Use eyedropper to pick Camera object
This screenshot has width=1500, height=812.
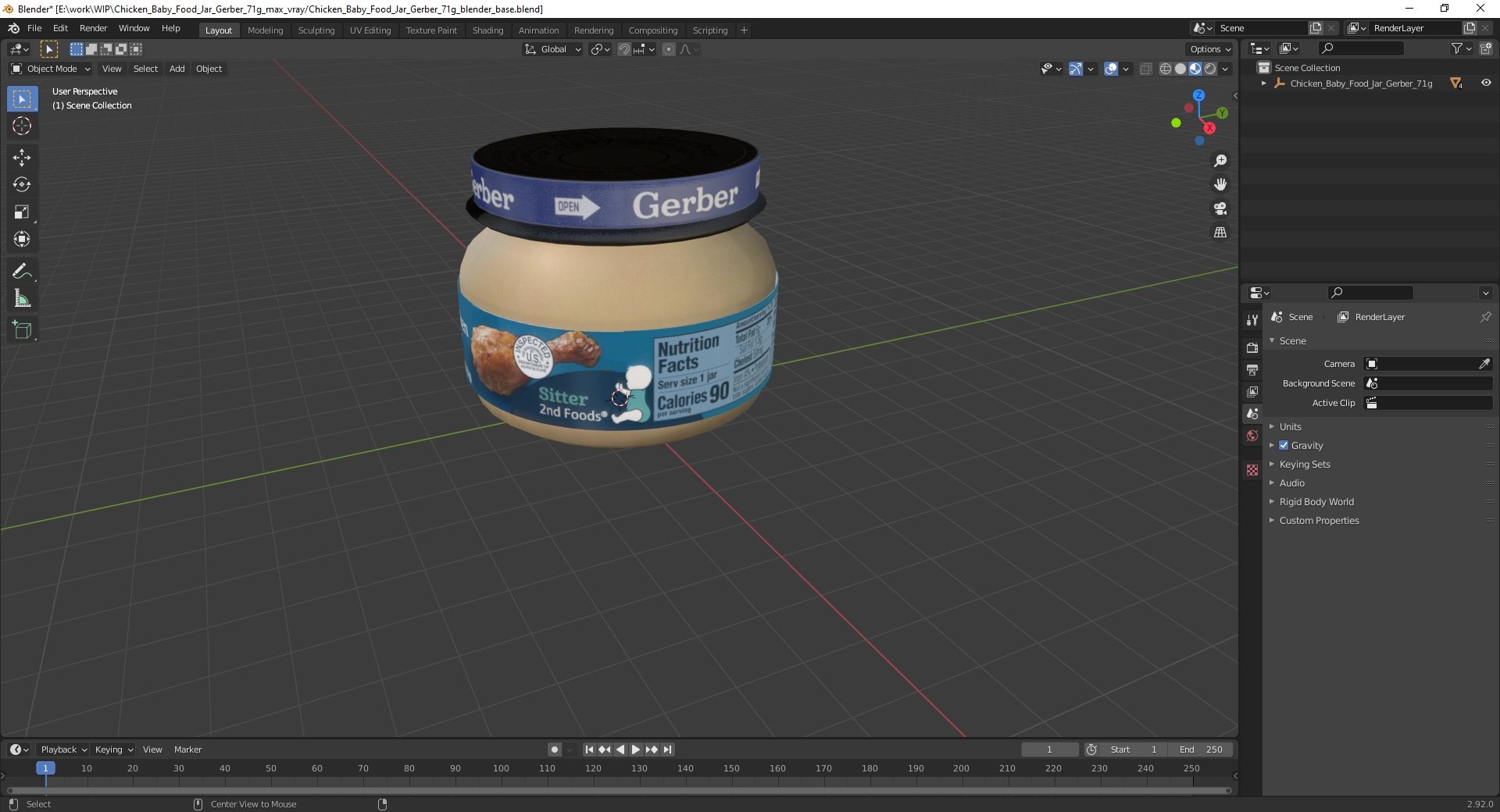1484,364
